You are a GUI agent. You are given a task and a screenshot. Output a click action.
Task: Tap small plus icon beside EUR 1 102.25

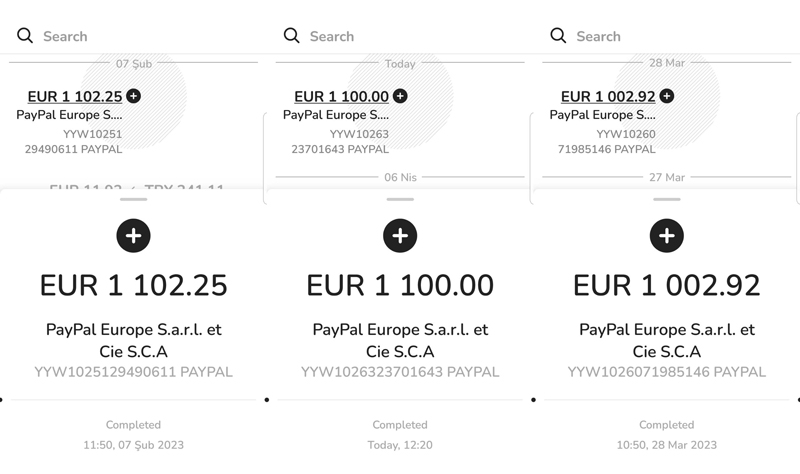(134, 96)
